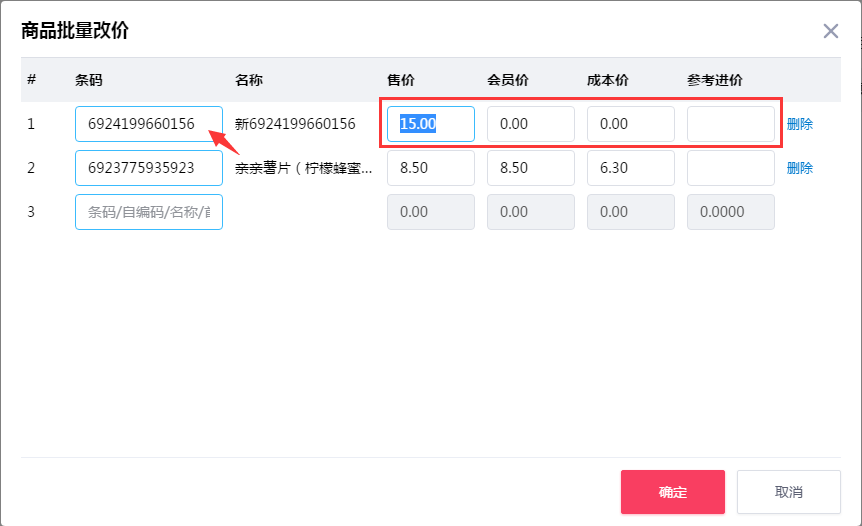
Task: Click the barcode field containing 6924199660156
Action: click(x=148, y=124)
